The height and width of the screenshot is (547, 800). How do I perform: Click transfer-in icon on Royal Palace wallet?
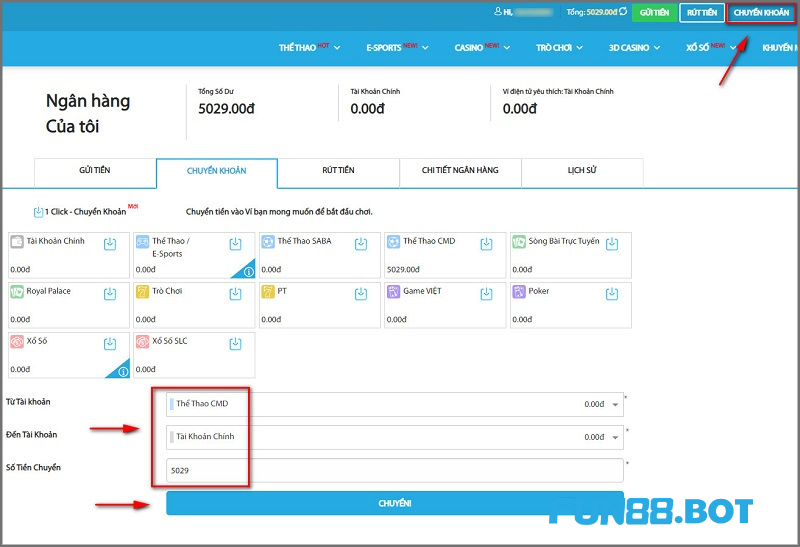(110, 294)
